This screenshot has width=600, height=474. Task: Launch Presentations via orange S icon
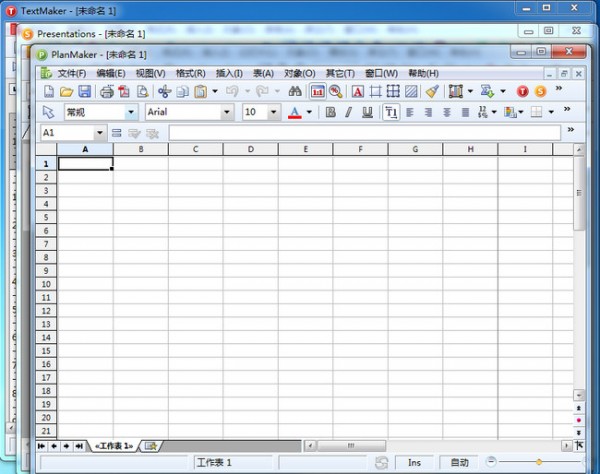[x=540, y=91]
